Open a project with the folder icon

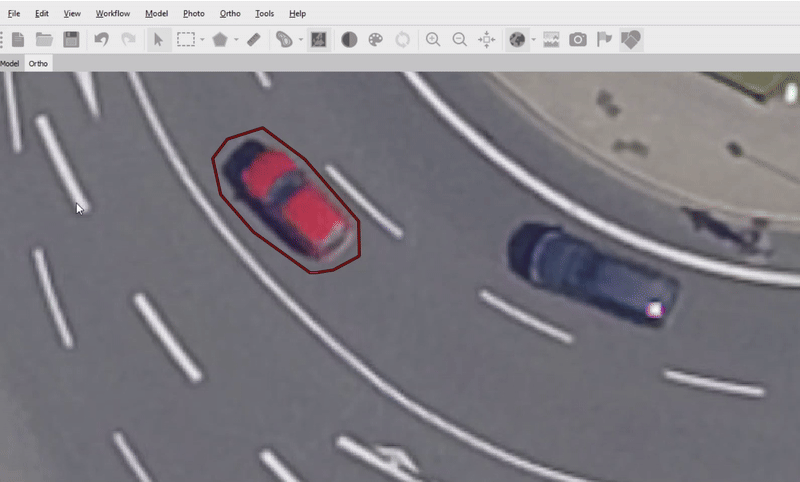[x=44, y=40]
